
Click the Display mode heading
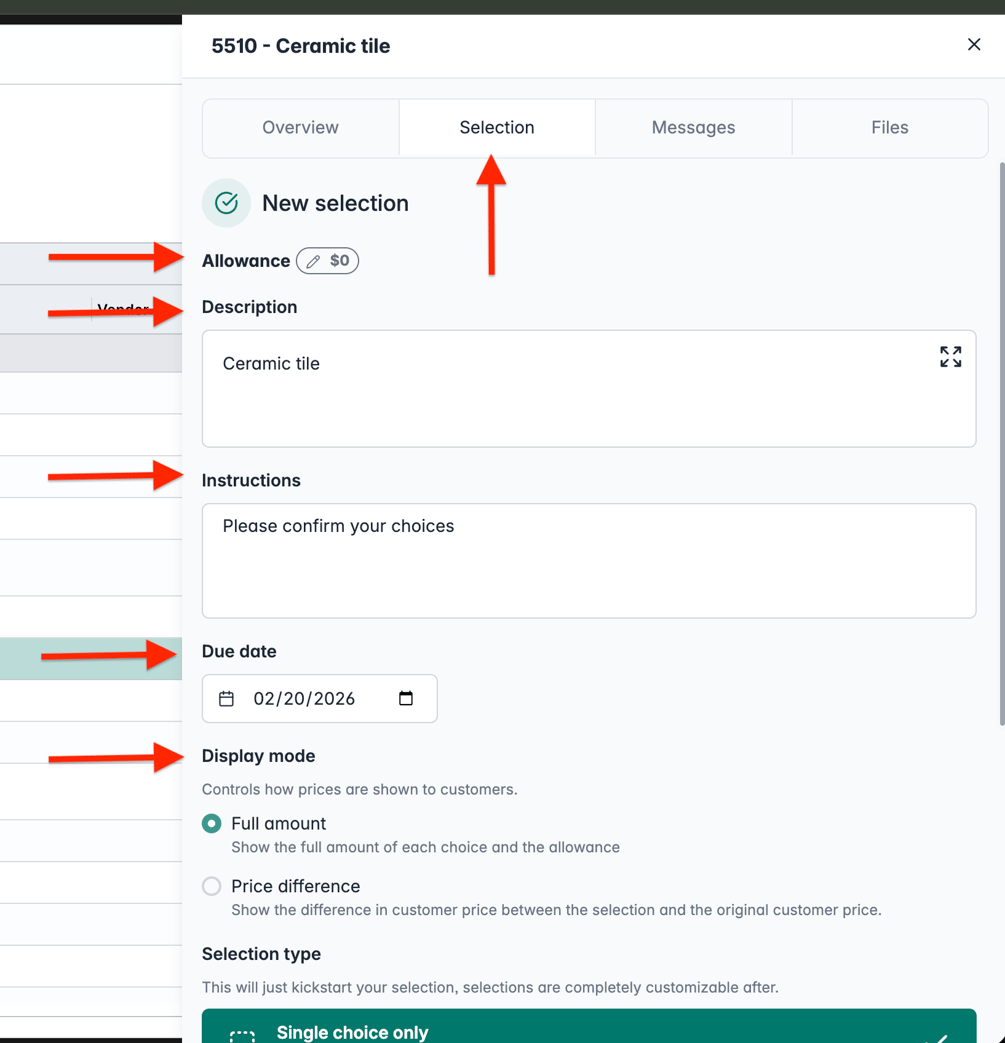coord(258,756)
